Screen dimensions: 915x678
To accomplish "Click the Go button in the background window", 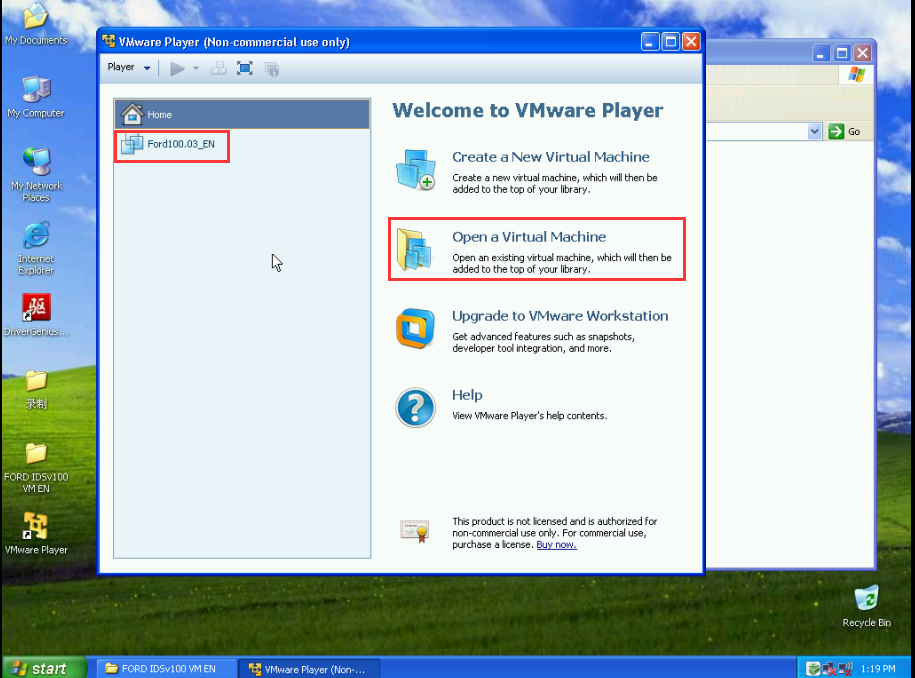I will pos(844,131).
